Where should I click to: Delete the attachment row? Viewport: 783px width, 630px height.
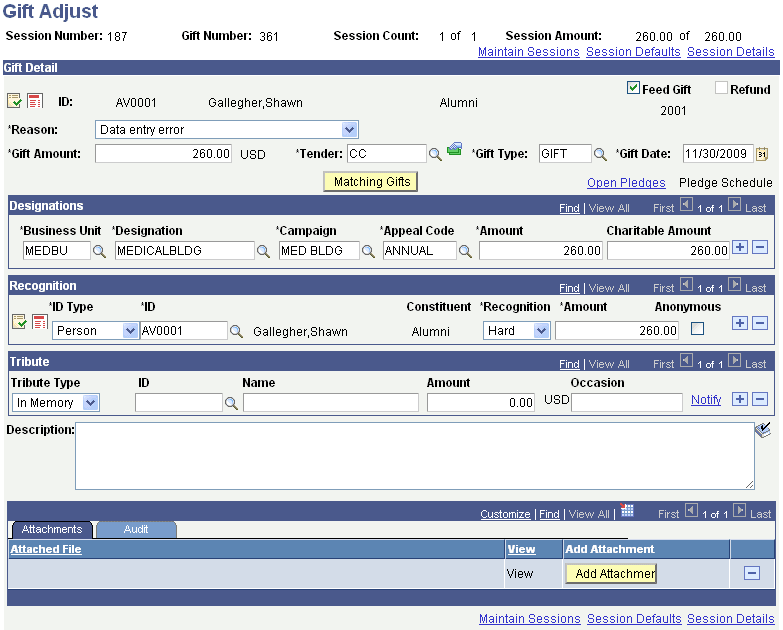pyautogui.click(x=752, y=573)
